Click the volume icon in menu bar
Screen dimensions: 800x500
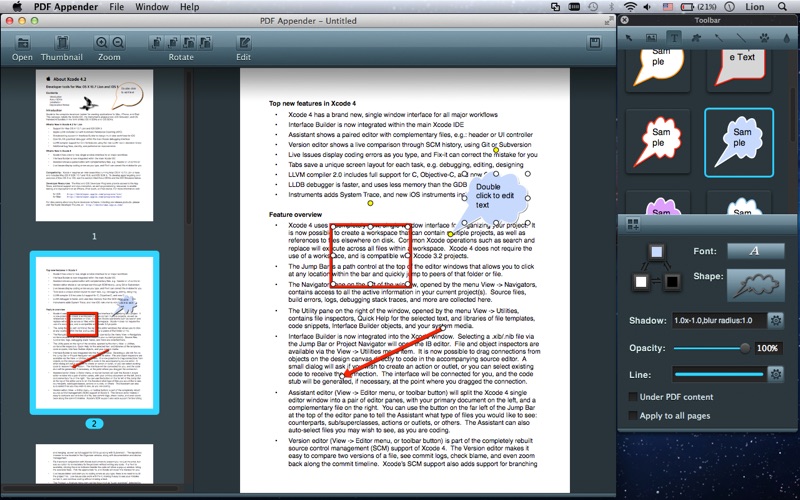tap(647, 7)
